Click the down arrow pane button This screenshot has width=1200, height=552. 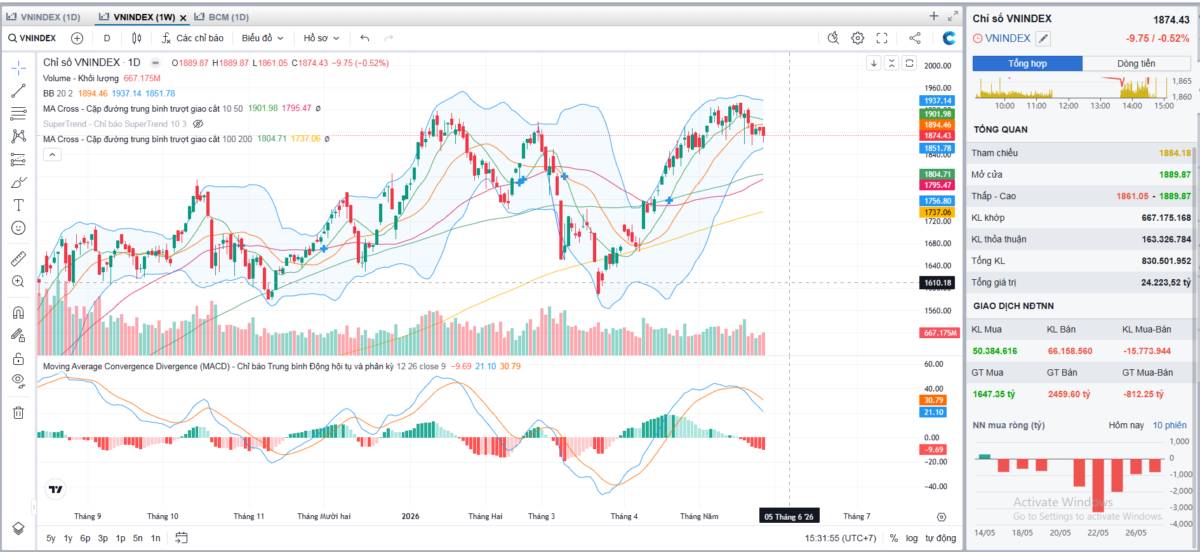tap(873, 63)
